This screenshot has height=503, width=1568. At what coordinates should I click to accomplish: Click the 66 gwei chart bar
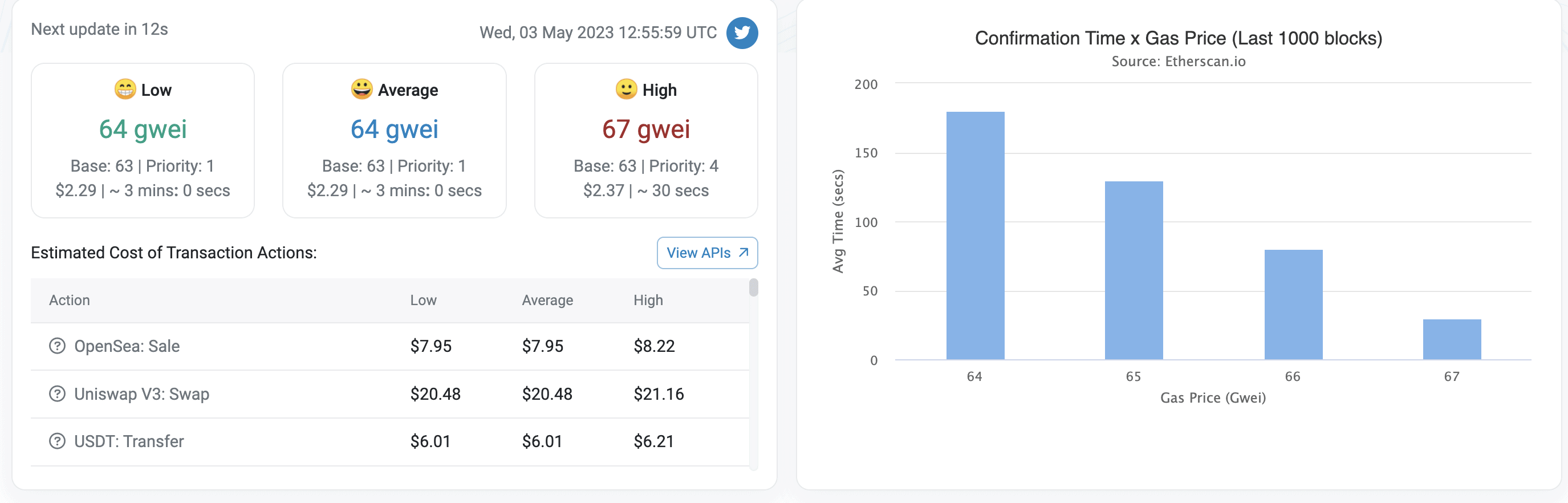pyautogui.click(x=1293, y=305)
